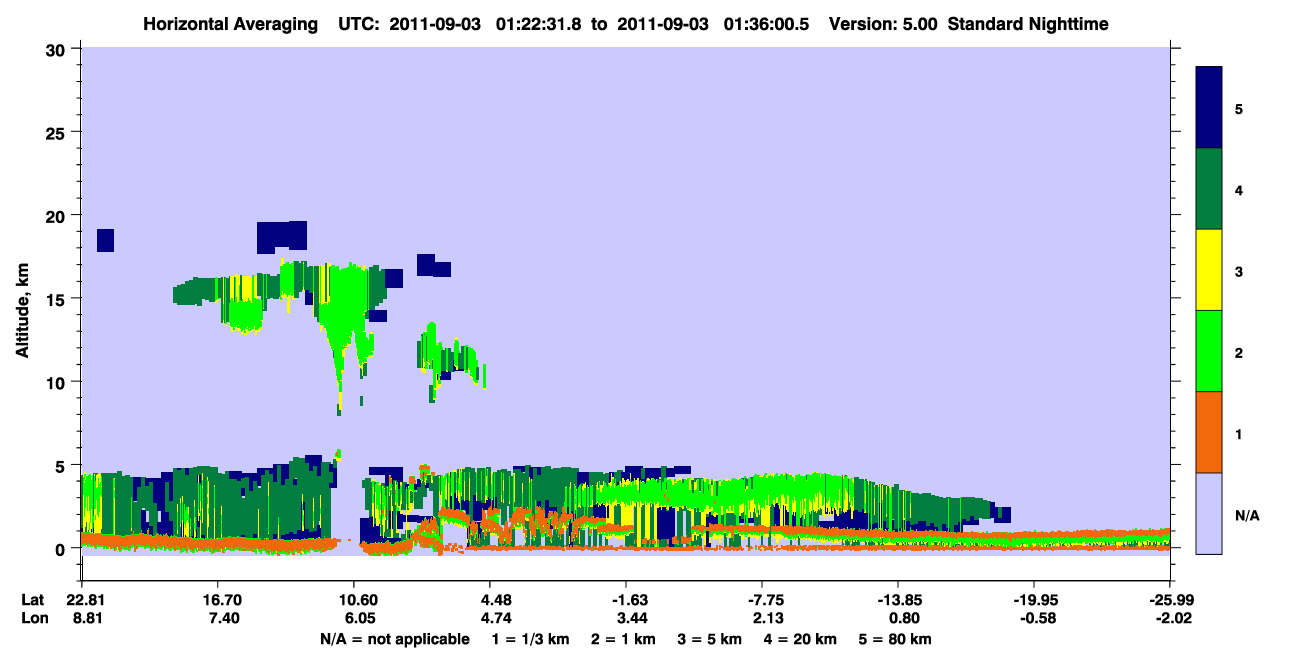
Task: Click colorbar label '1'
Action: point(1239,433)
